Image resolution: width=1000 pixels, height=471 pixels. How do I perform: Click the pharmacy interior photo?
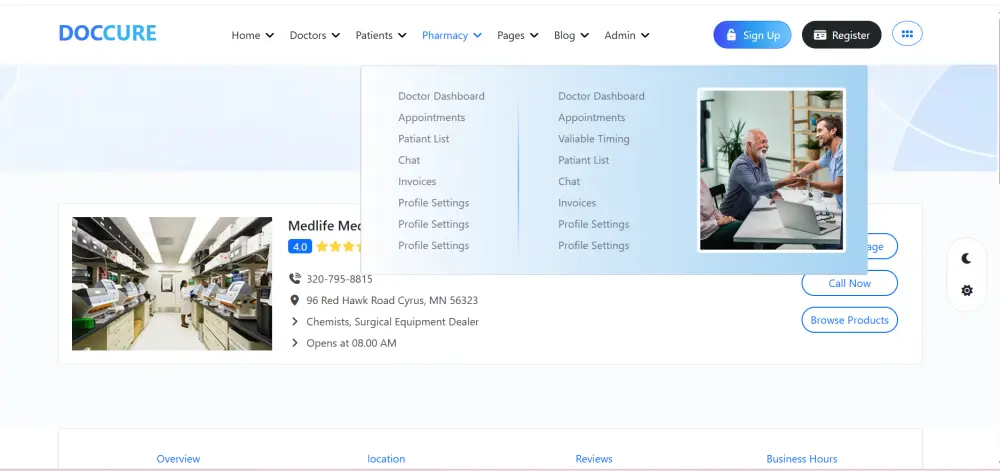pos(172,284)
